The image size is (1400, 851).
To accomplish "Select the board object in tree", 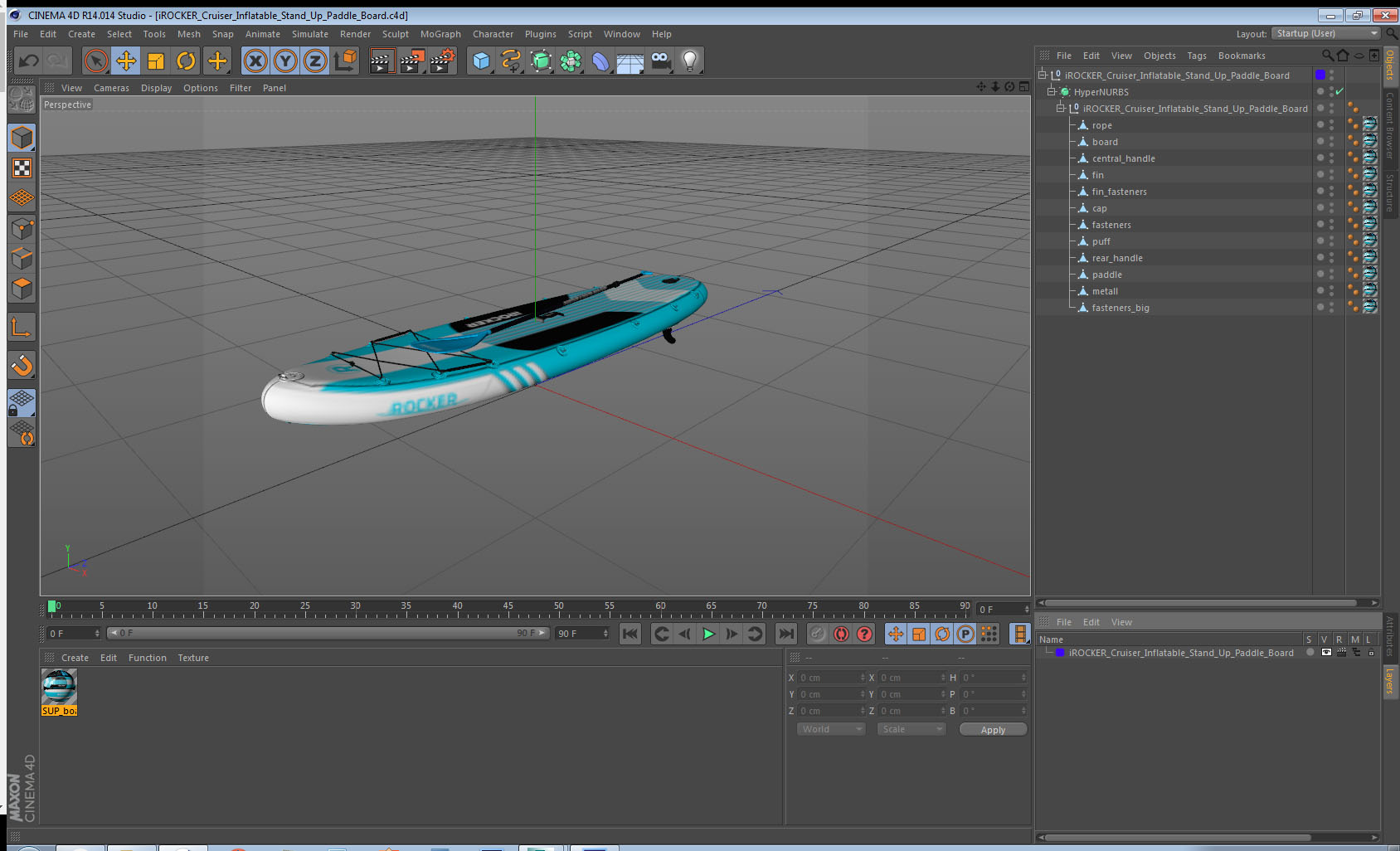I will tap(1105, 142).
